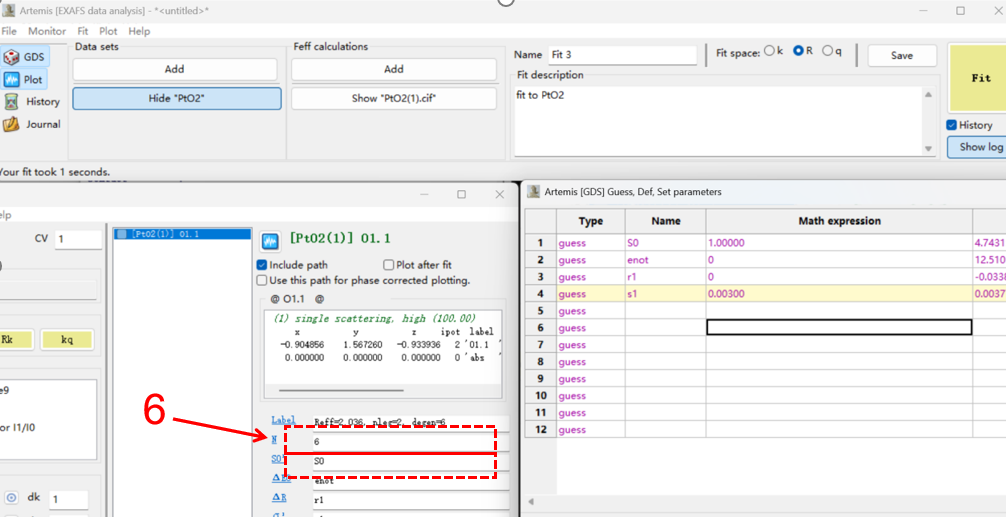Image resolution: width=1006 pixels, height=517 pixels.
Task: Open the Type choice in GDS row 1
Action: pyautogui.click(x=590, y=243)
